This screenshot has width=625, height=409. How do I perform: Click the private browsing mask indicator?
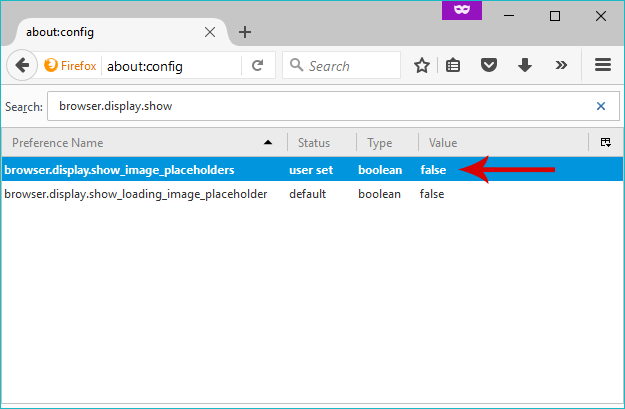tap(462, 10)
